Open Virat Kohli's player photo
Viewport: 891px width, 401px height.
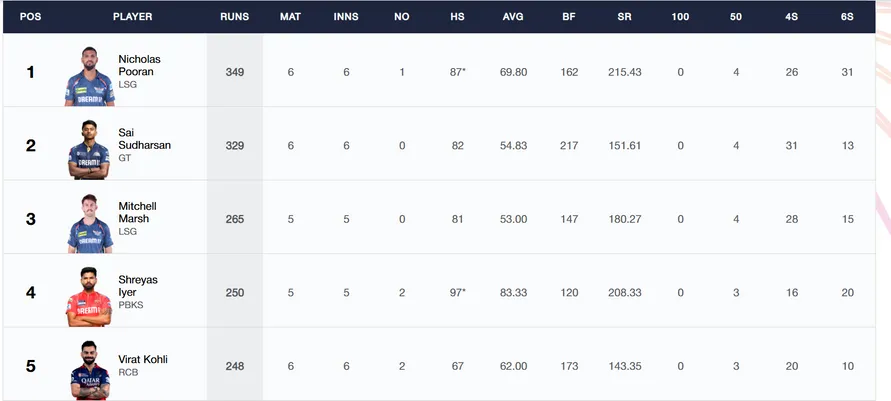90,370
